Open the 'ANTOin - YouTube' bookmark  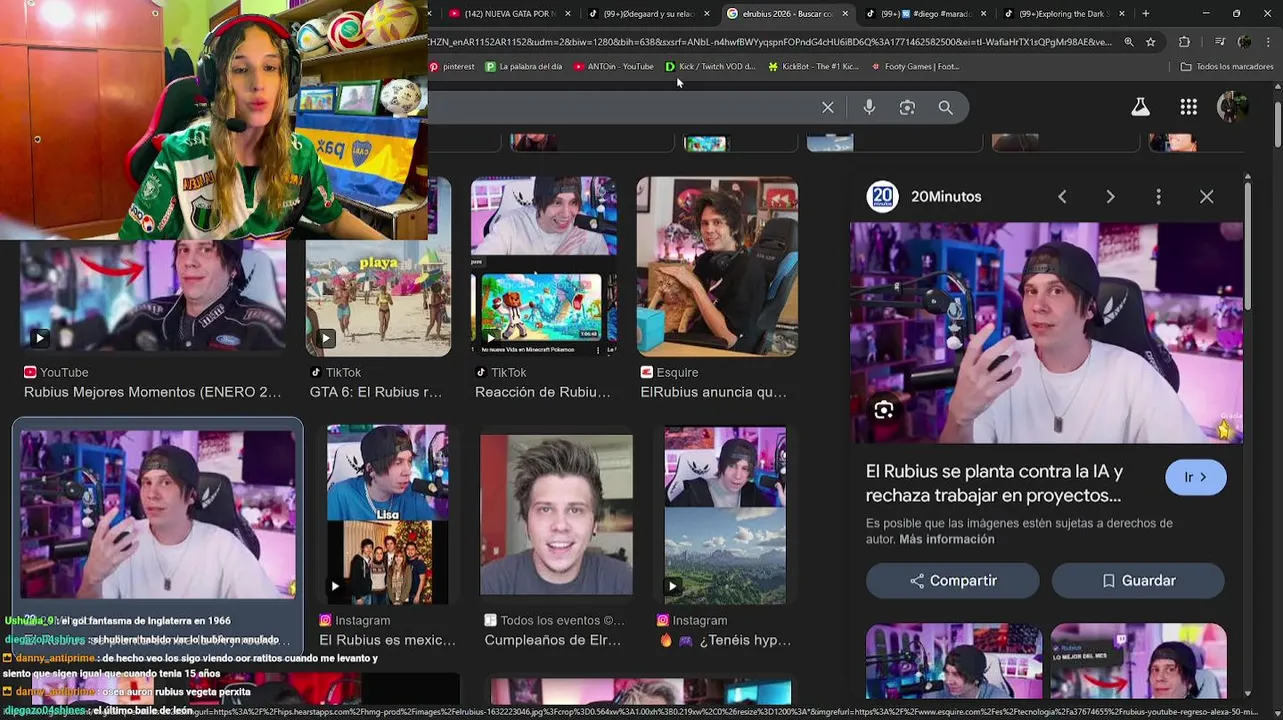(x=613, y=67)
